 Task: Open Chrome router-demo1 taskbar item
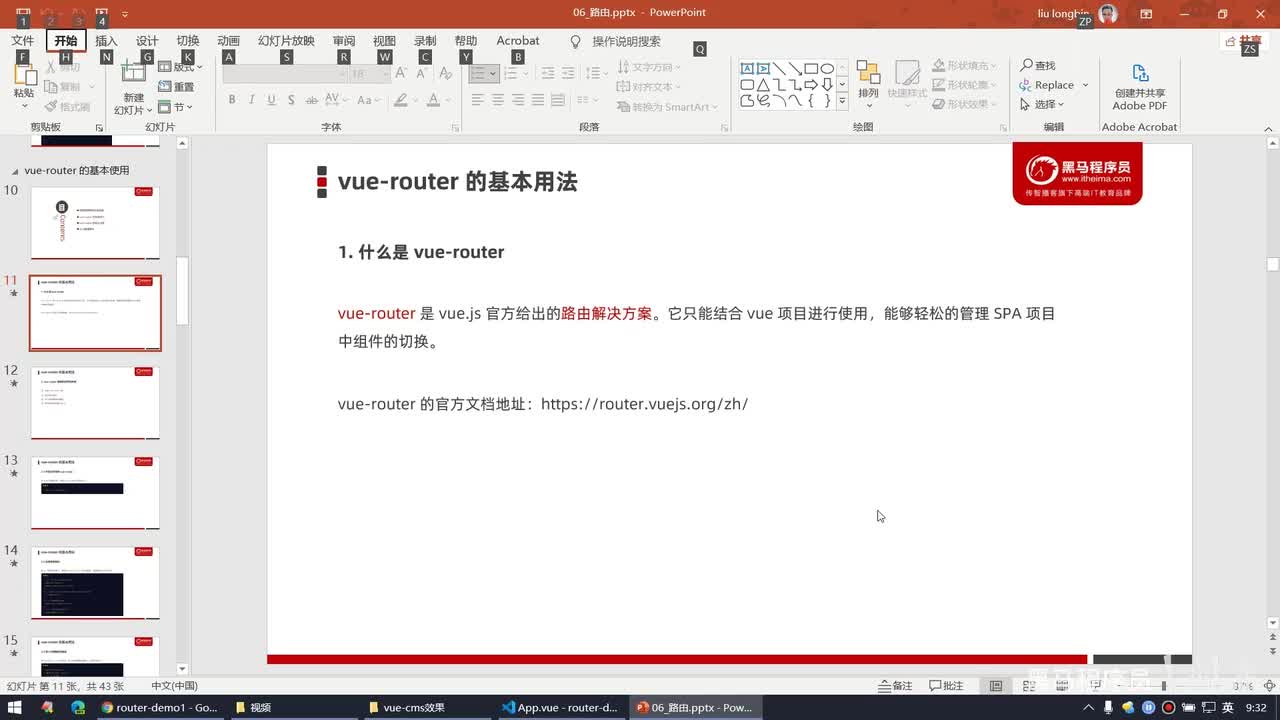pos(160,707)
